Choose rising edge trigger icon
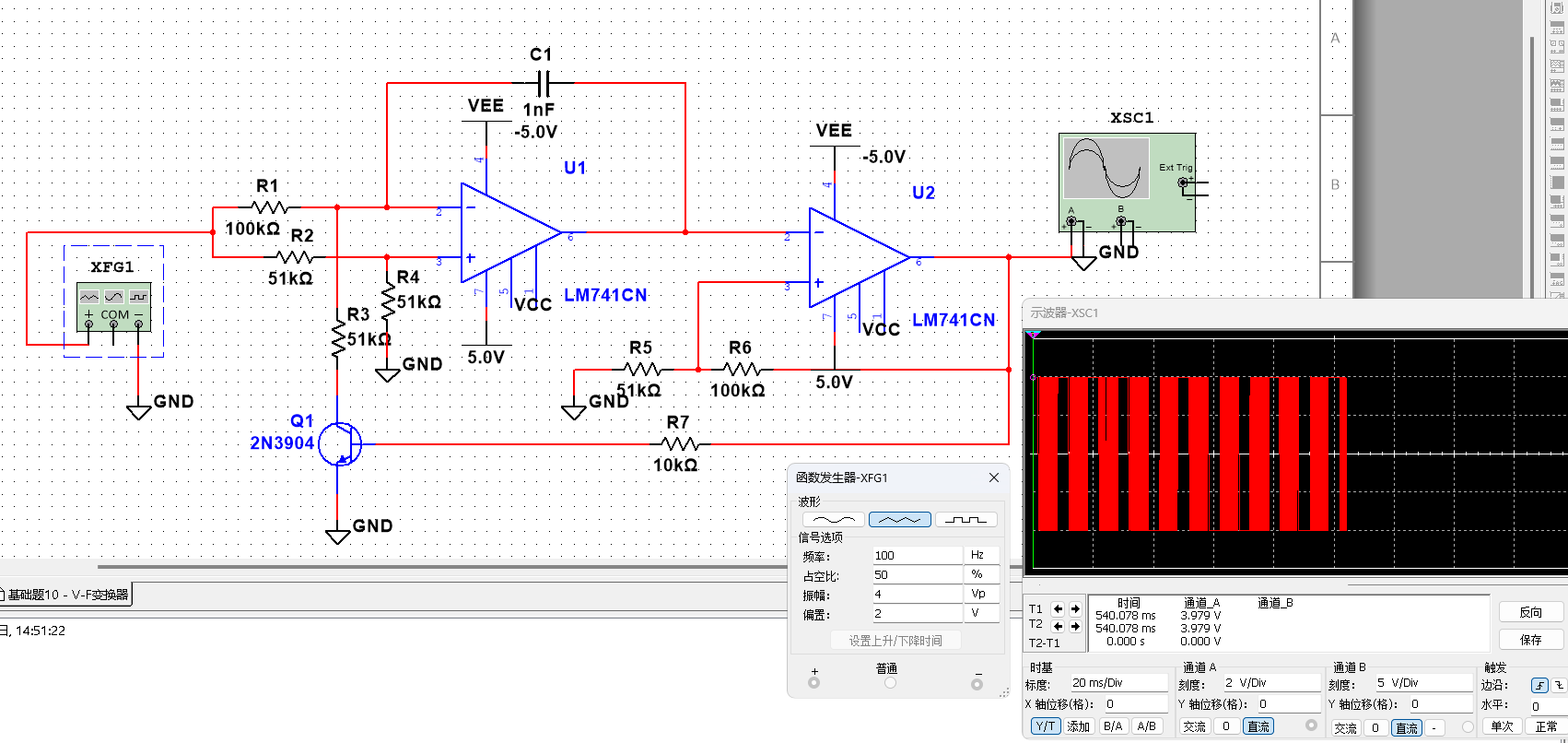This screenshot has width=1568, height=743. [x=1539, y=685]
